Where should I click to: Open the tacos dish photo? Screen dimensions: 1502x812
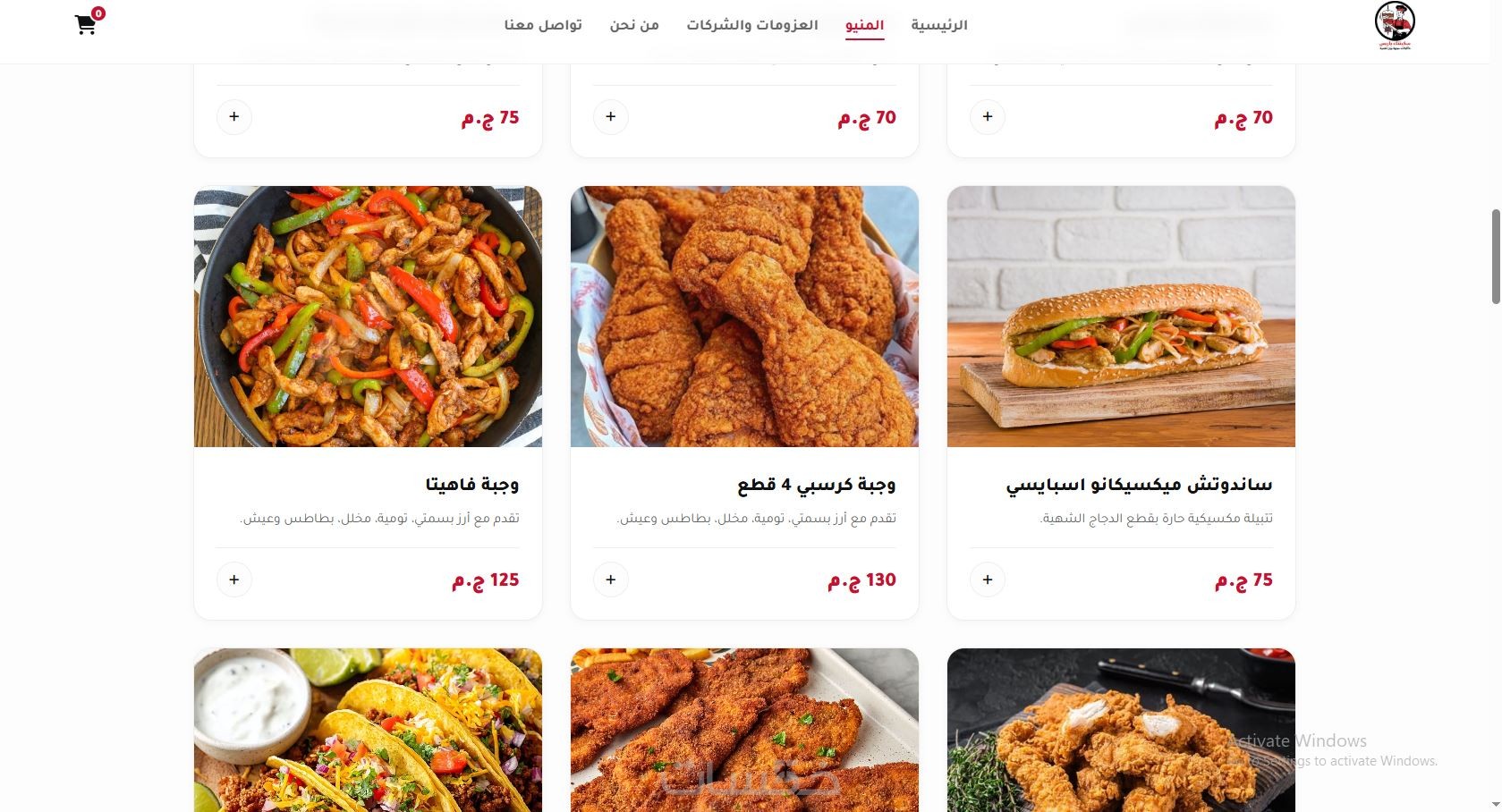click(x=368, y=731)
